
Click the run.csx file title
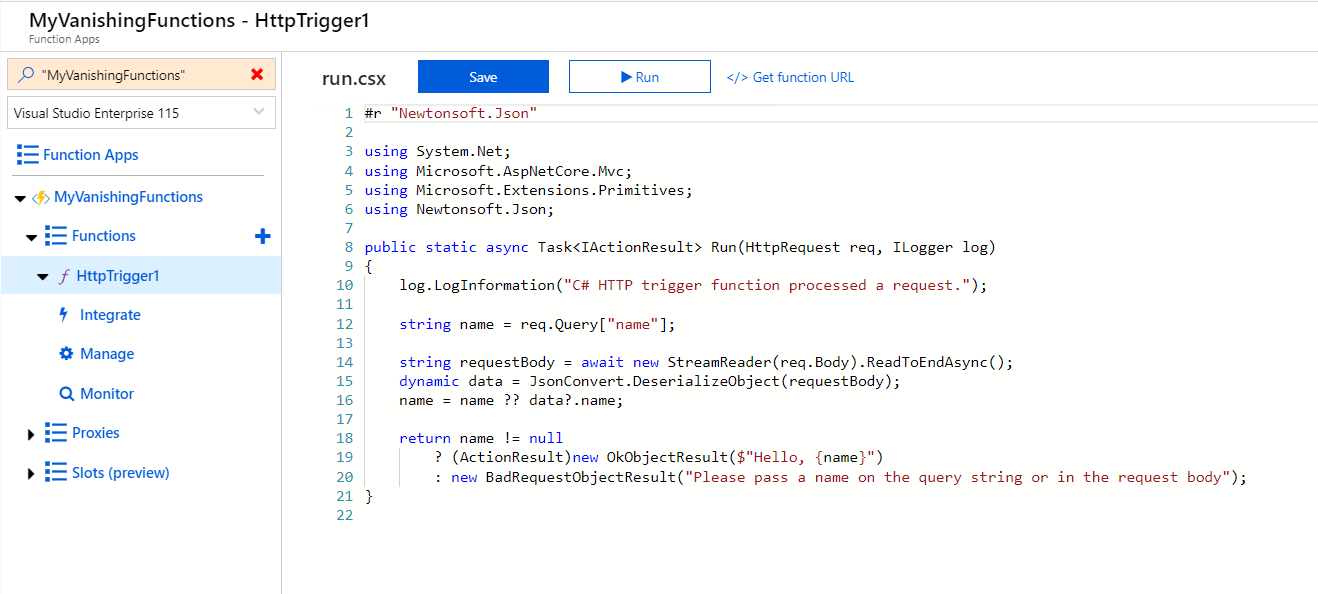point(354,78)
